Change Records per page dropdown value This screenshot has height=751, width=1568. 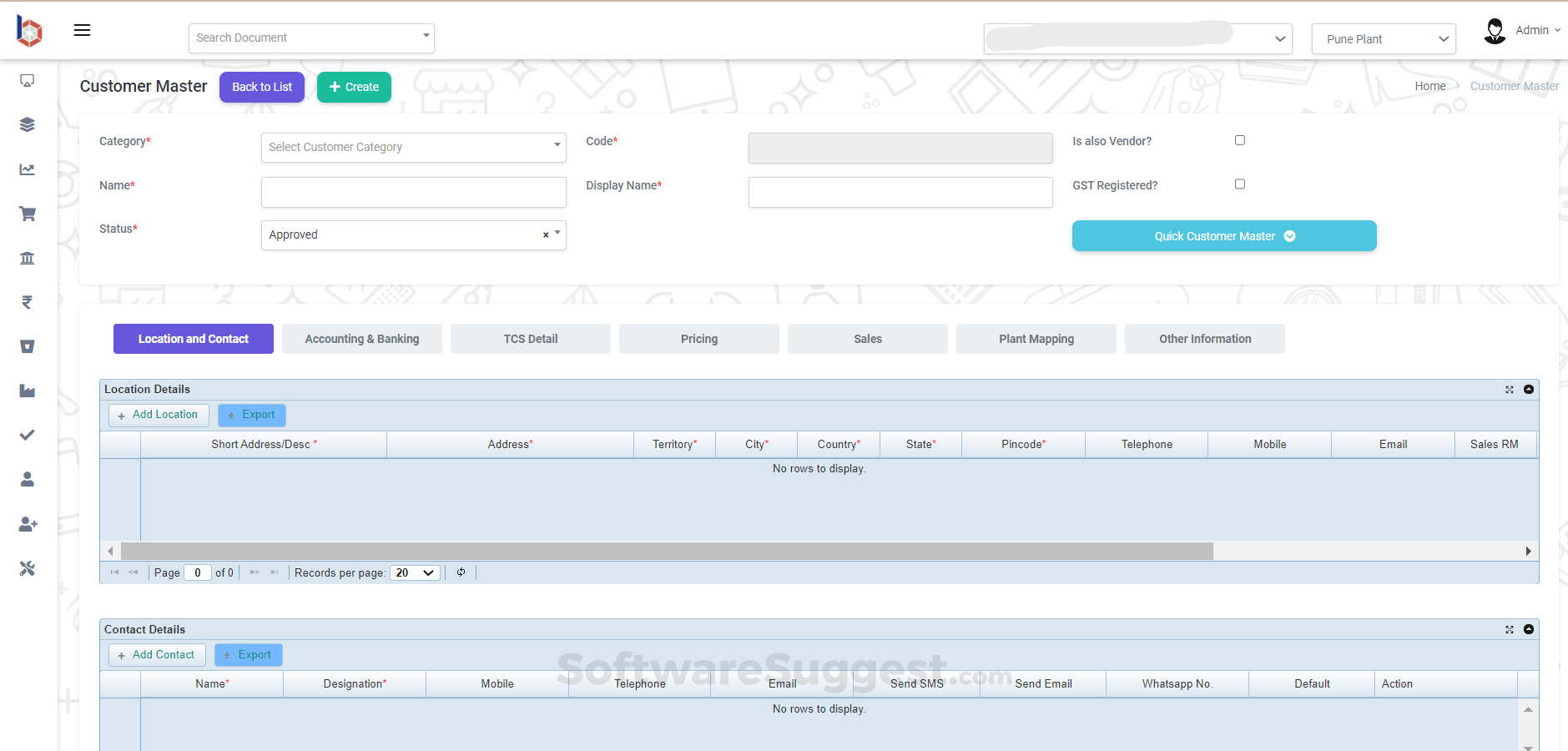414,572
